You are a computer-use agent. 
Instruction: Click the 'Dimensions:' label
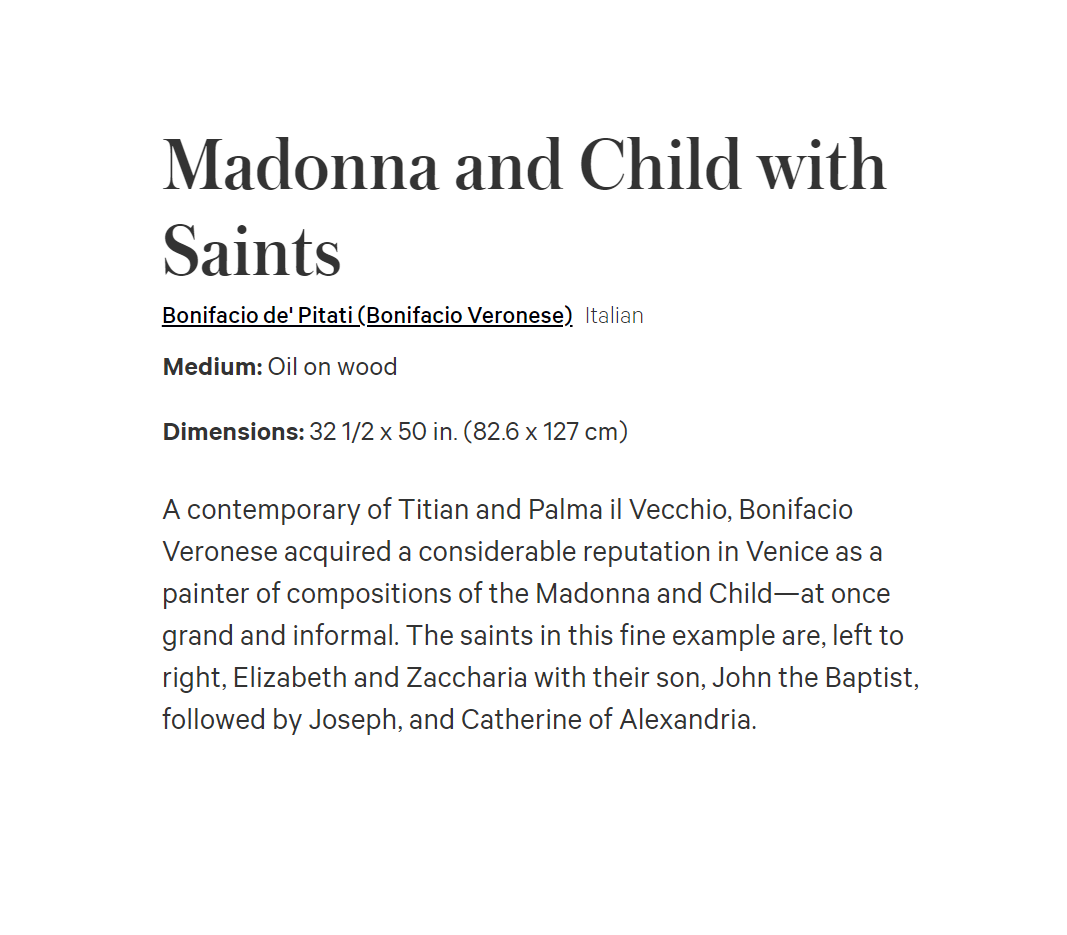(233, 431)
